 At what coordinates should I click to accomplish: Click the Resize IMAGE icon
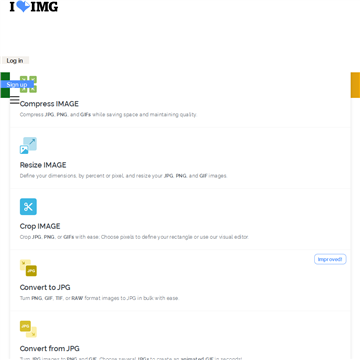[x=28, y=146]
